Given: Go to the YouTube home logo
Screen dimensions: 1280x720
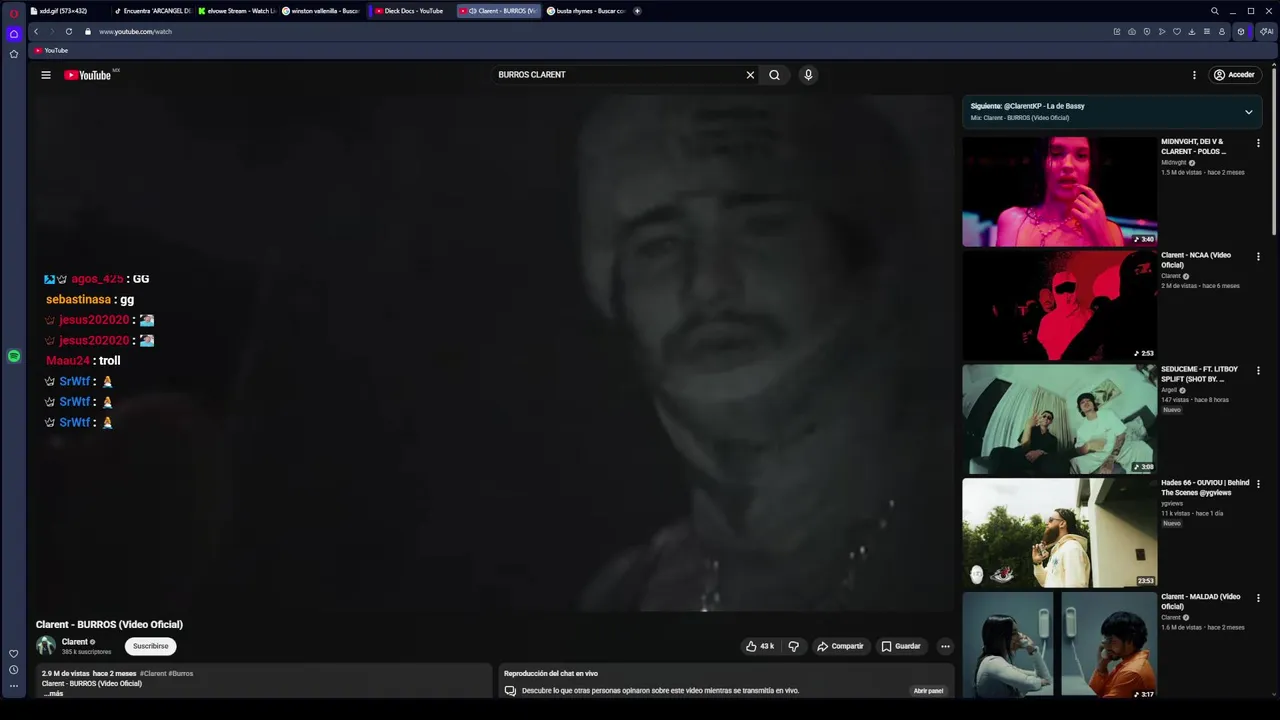Looking at the screenshot, I should [88, 75].
